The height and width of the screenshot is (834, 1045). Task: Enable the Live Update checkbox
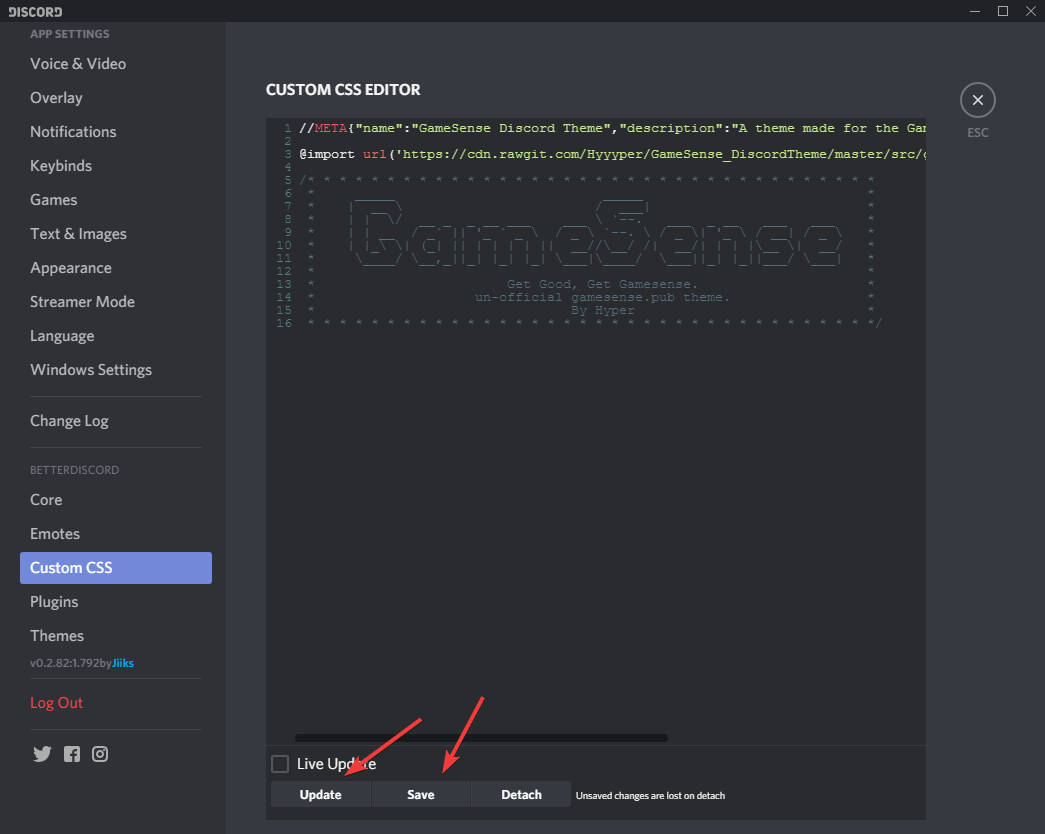point(281,764)
